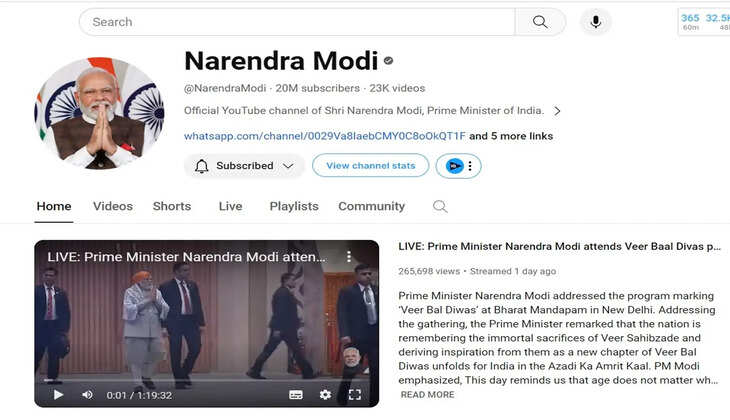
Task: Switch to the Videos tab
Action: [113, 206]
